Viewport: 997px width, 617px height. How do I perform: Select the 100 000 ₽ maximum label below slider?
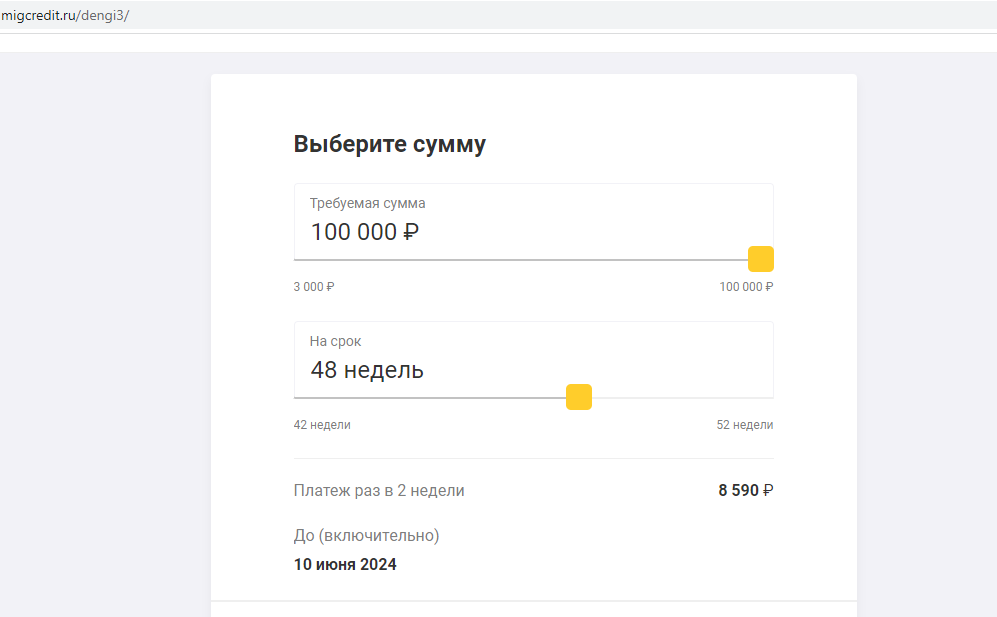click(x=746, y=287)
